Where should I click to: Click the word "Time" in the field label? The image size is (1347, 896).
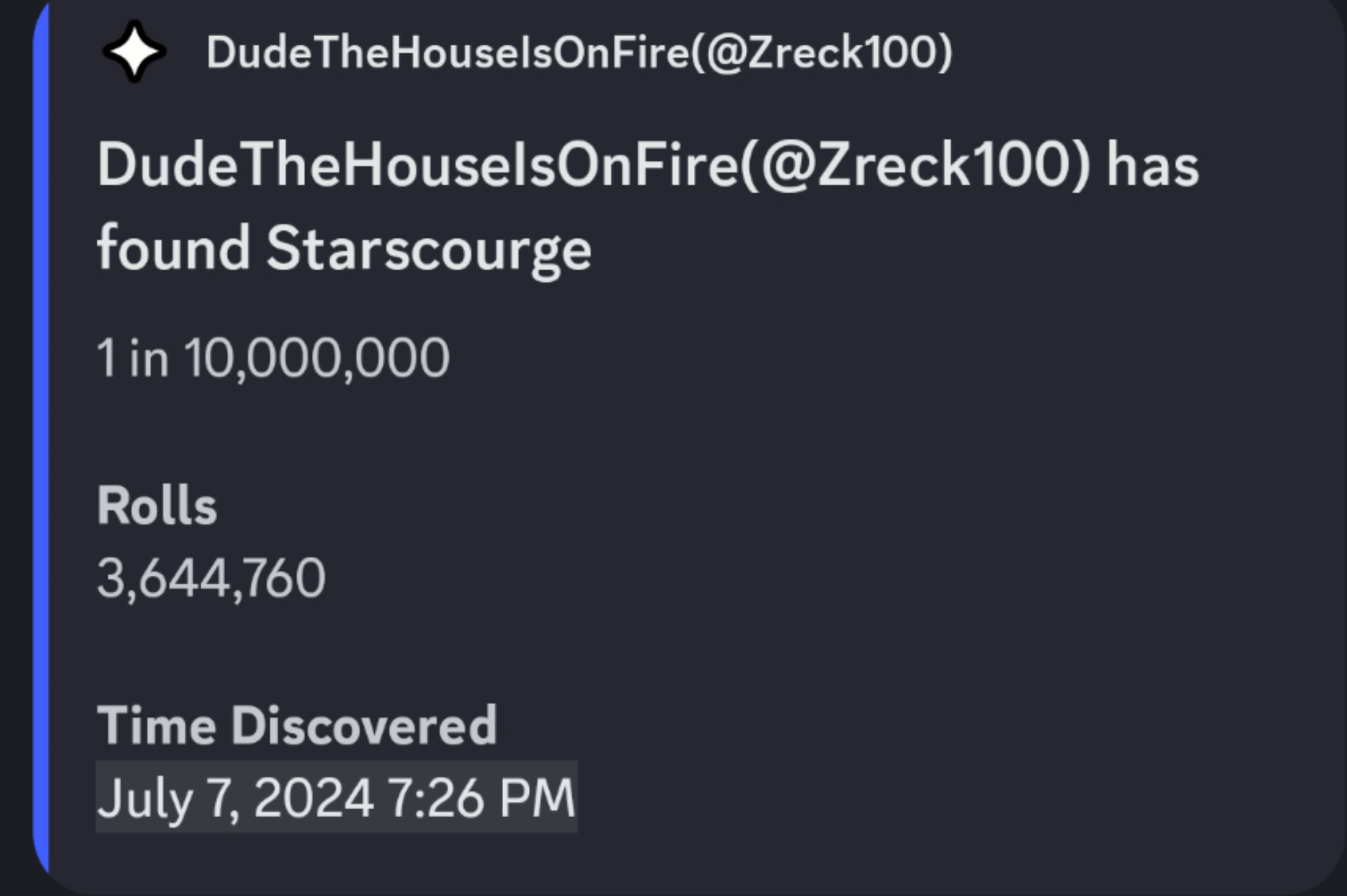(x=157, y=726)
